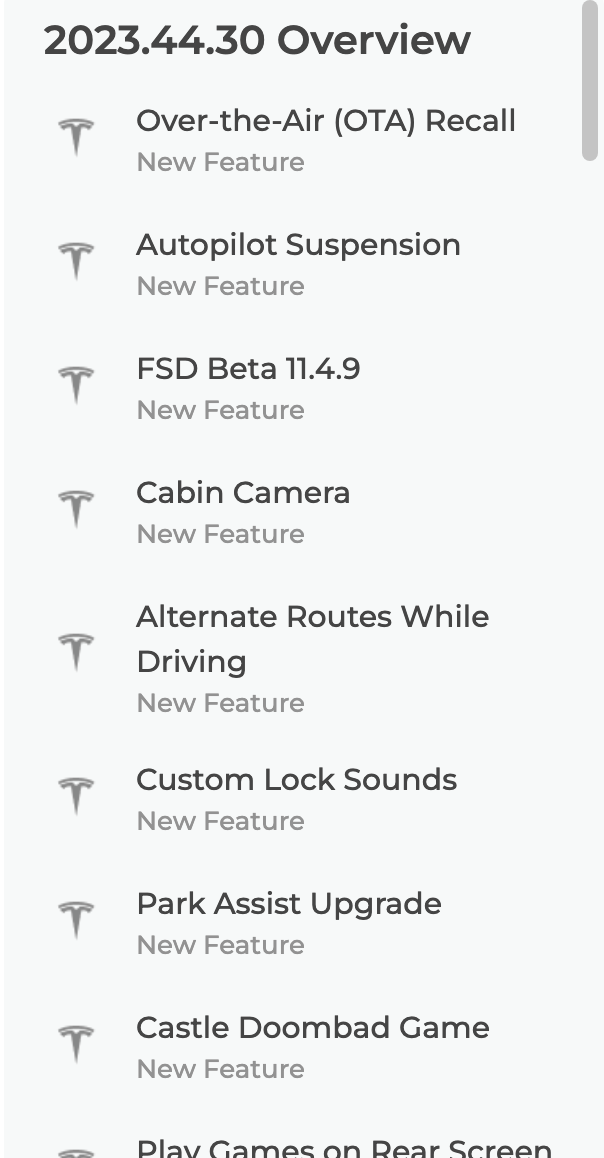Click the Tesla logo beside Park Assist Upgrade
The image size is (604, 1158).
coord(76,921)
